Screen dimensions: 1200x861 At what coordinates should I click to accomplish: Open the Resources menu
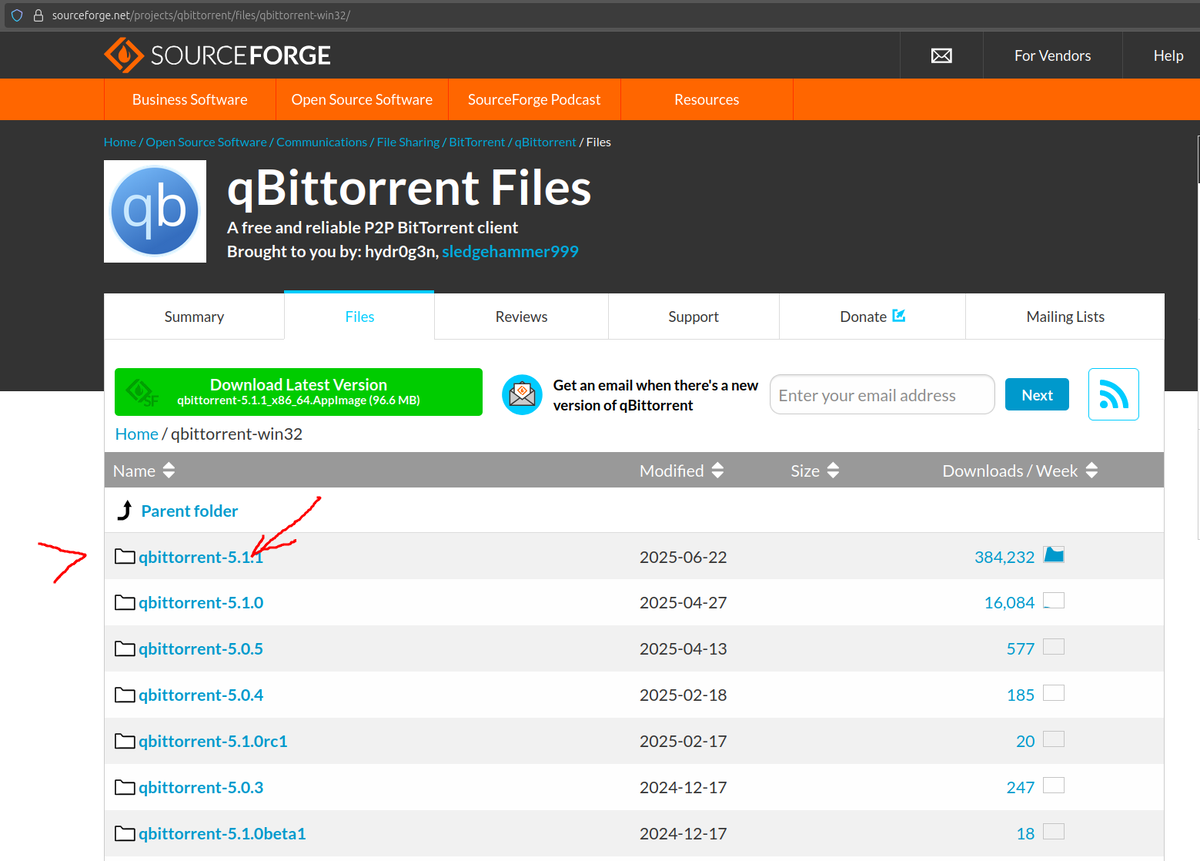click(706, 99)
